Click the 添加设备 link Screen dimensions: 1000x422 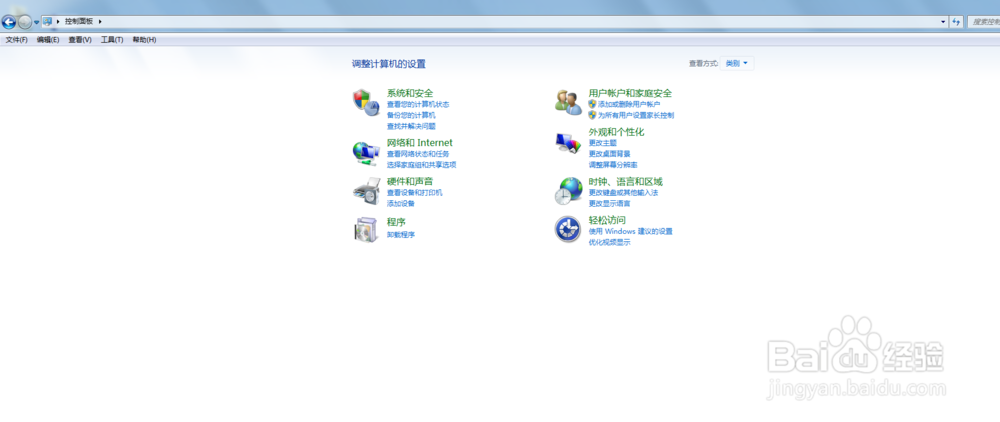point(401,203)
